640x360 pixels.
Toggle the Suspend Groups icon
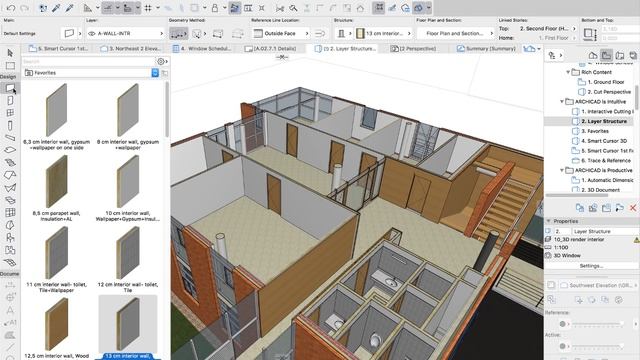(x=378, y=8)
